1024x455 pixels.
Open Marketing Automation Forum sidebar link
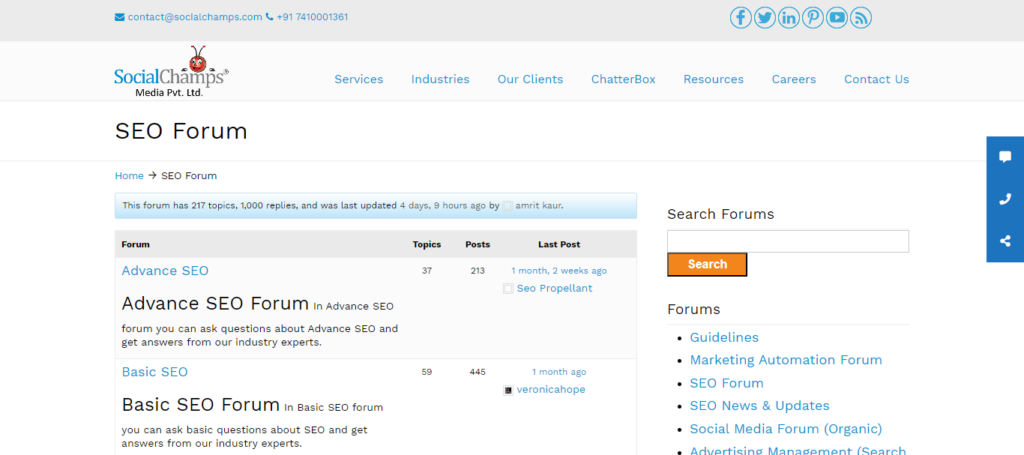[x=785, y=360]
